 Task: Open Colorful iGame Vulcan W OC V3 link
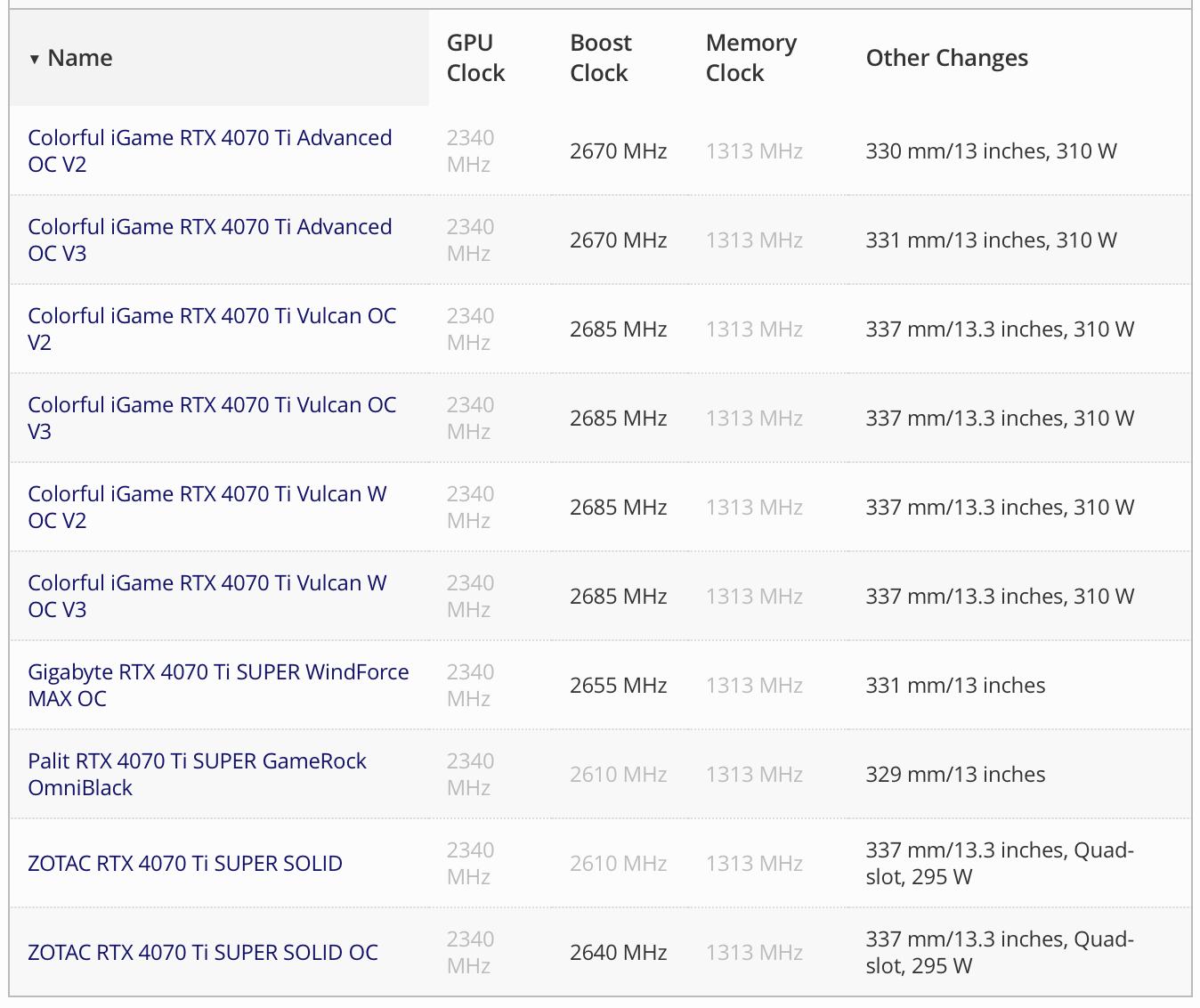tap(207, 596)
